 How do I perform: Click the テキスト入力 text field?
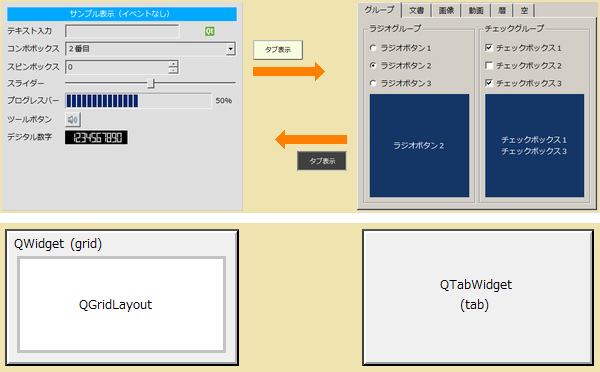tap(122, 31)
